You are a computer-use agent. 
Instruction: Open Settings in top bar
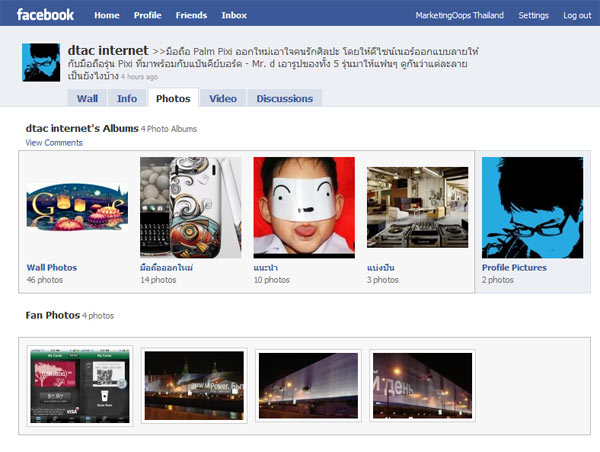tap(533, 15)
